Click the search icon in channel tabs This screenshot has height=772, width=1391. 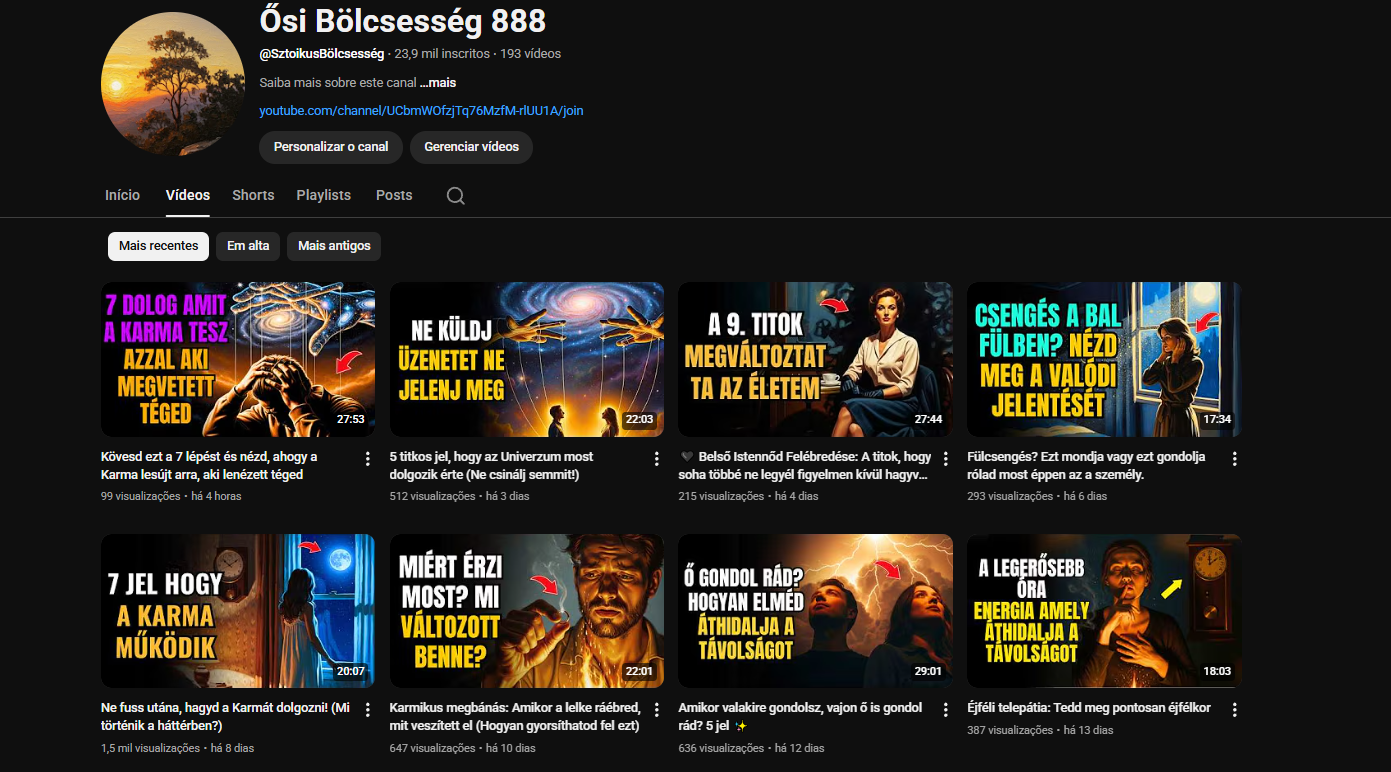[x=455, y=196]
